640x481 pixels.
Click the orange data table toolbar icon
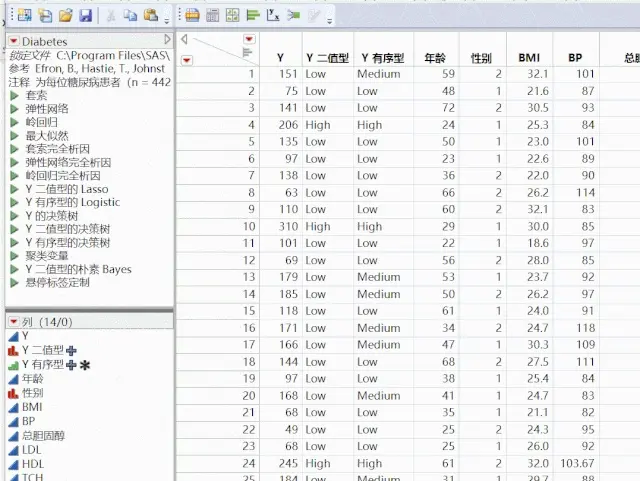coord(192,16)
